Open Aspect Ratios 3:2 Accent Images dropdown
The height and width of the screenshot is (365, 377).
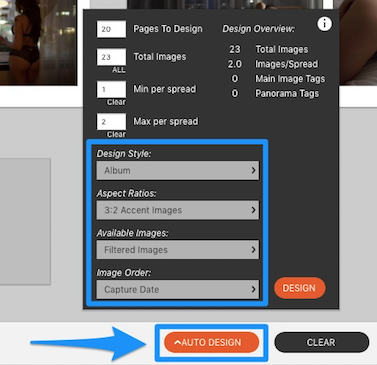pyautogui.click(x=178, y=210)
